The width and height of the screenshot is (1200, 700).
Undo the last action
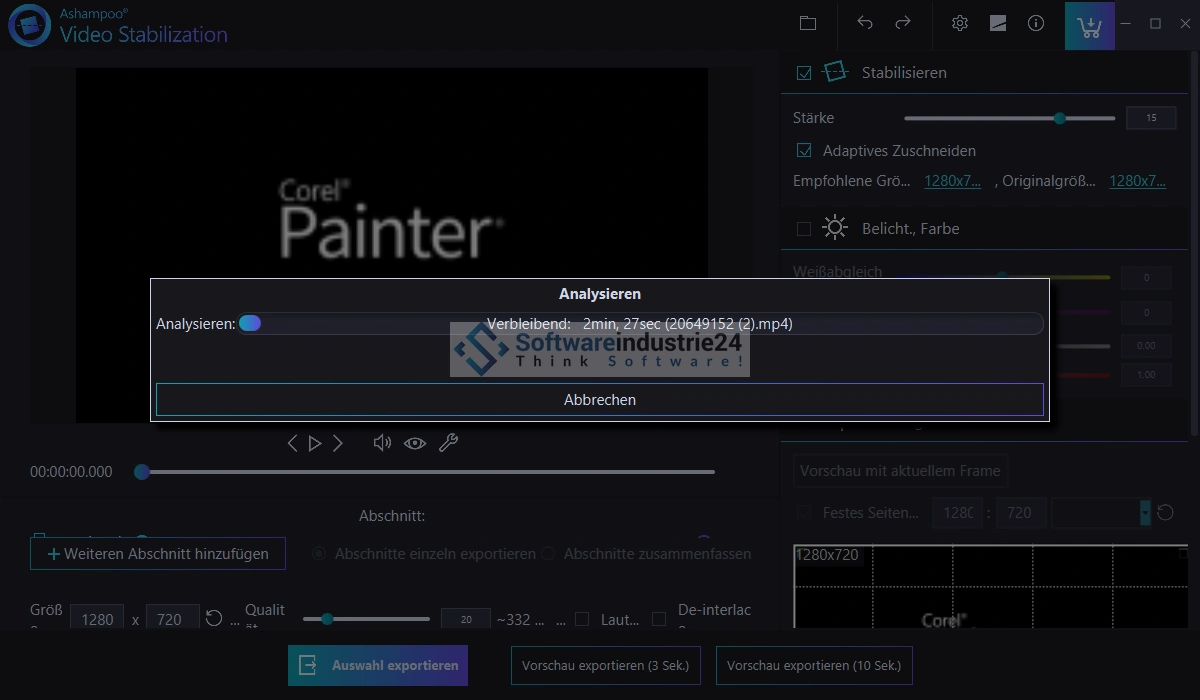[865, 23]
